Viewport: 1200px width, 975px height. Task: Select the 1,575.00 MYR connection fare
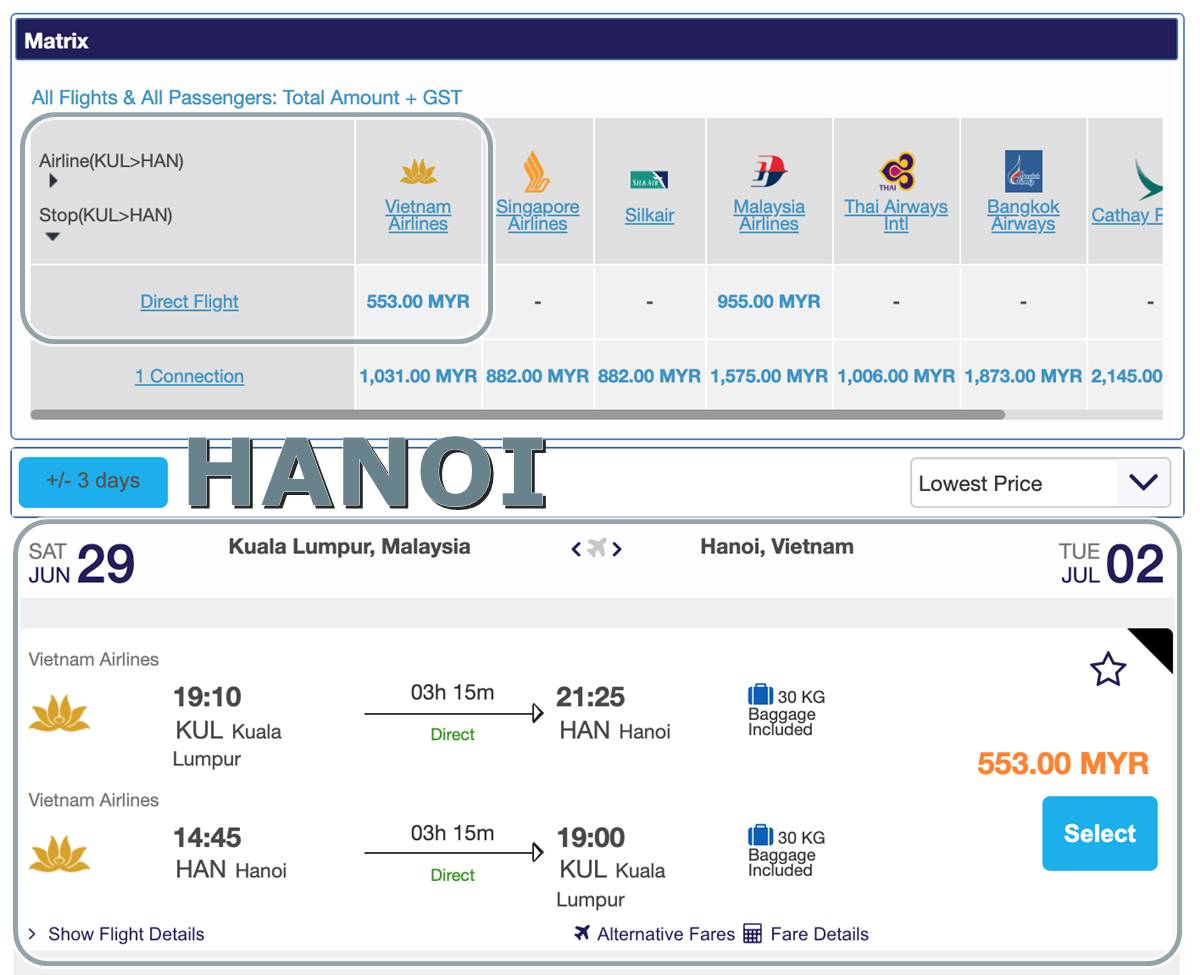click(x=769, y=376)
